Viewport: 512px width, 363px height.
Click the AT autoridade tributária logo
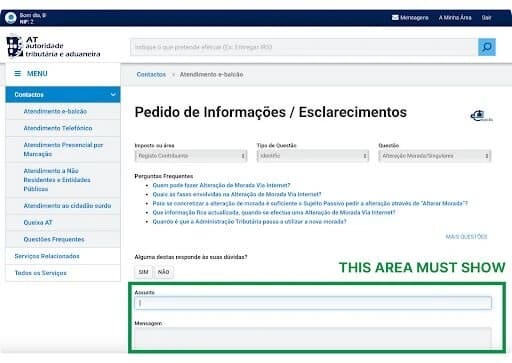pos(53,47)
